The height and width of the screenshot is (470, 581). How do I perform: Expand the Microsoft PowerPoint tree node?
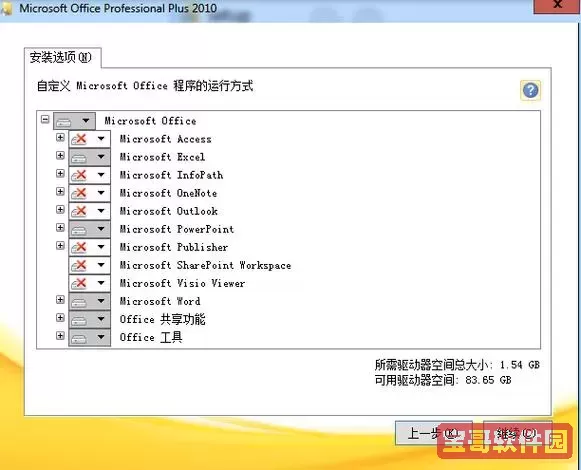coord(60,227)
